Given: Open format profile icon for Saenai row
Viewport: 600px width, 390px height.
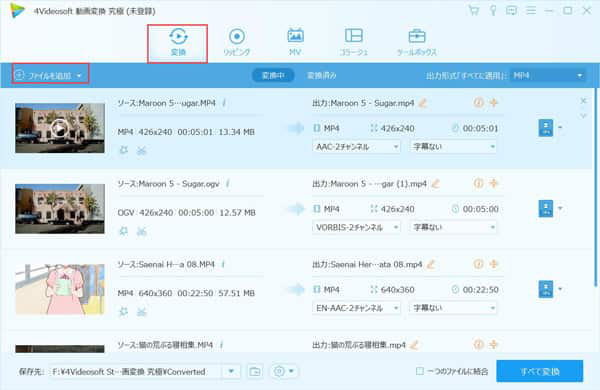Looking at the screenshot, I should click(546, 289).
